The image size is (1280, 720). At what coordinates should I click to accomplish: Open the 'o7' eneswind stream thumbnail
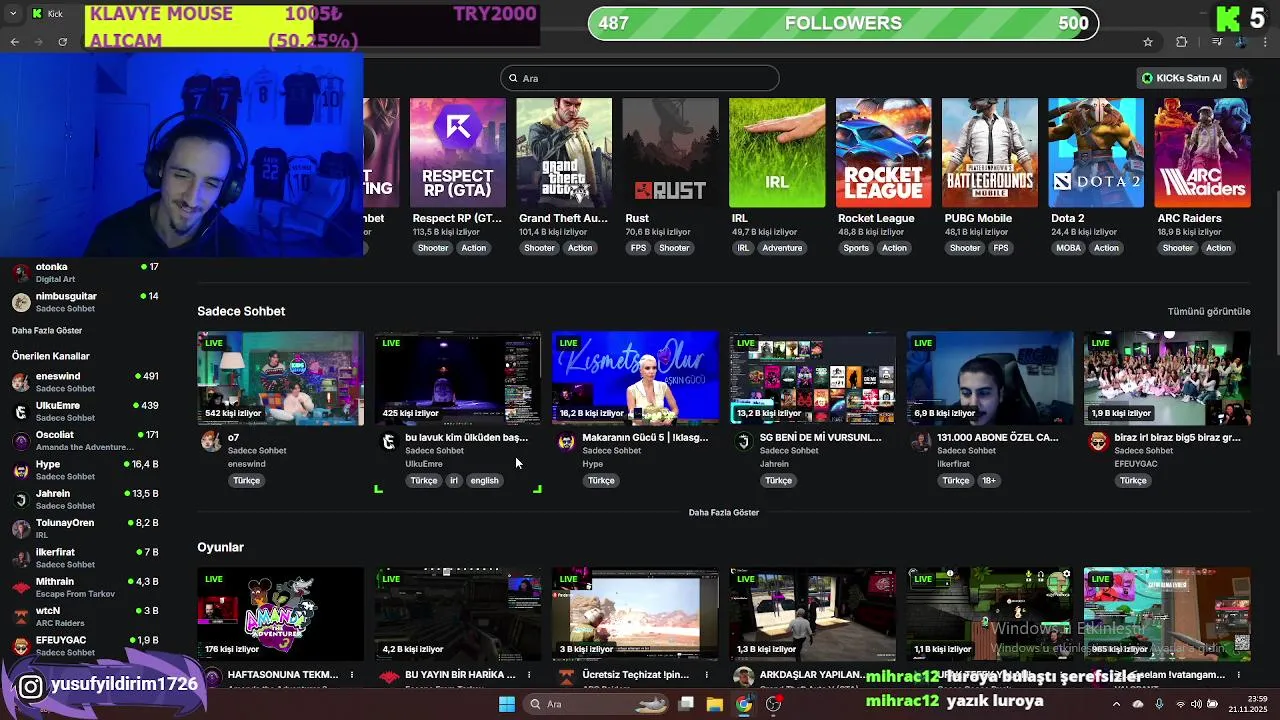[280, 378]
